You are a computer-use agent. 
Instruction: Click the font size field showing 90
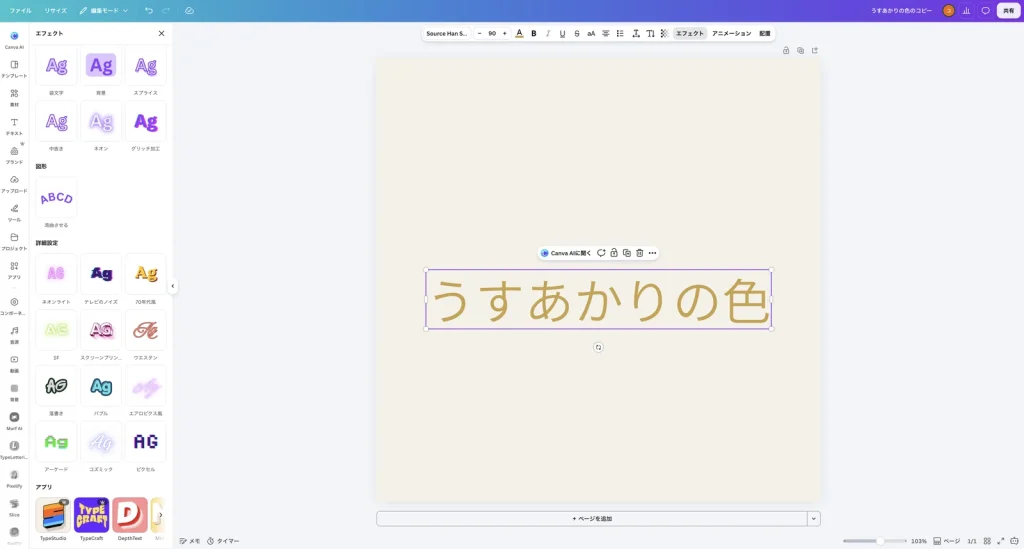point(492,33)
